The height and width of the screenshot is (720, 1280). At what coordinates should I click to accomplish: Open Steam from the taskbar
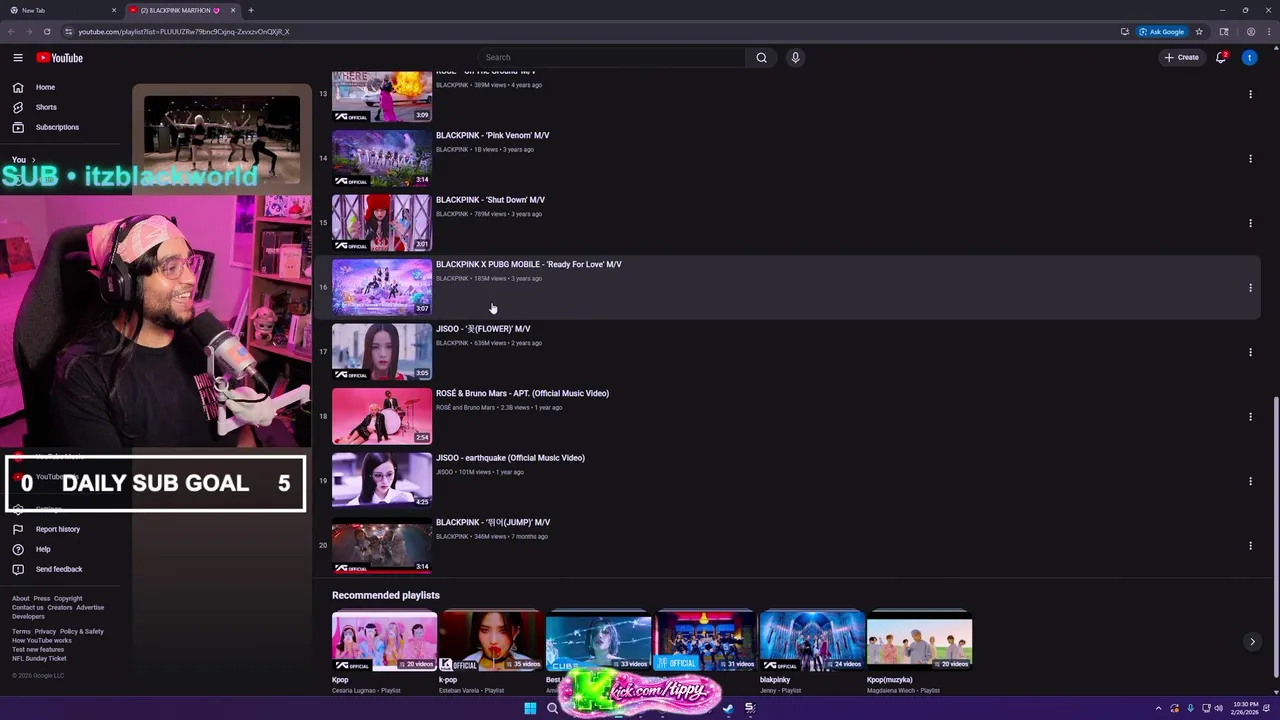[x=728, y=708]
